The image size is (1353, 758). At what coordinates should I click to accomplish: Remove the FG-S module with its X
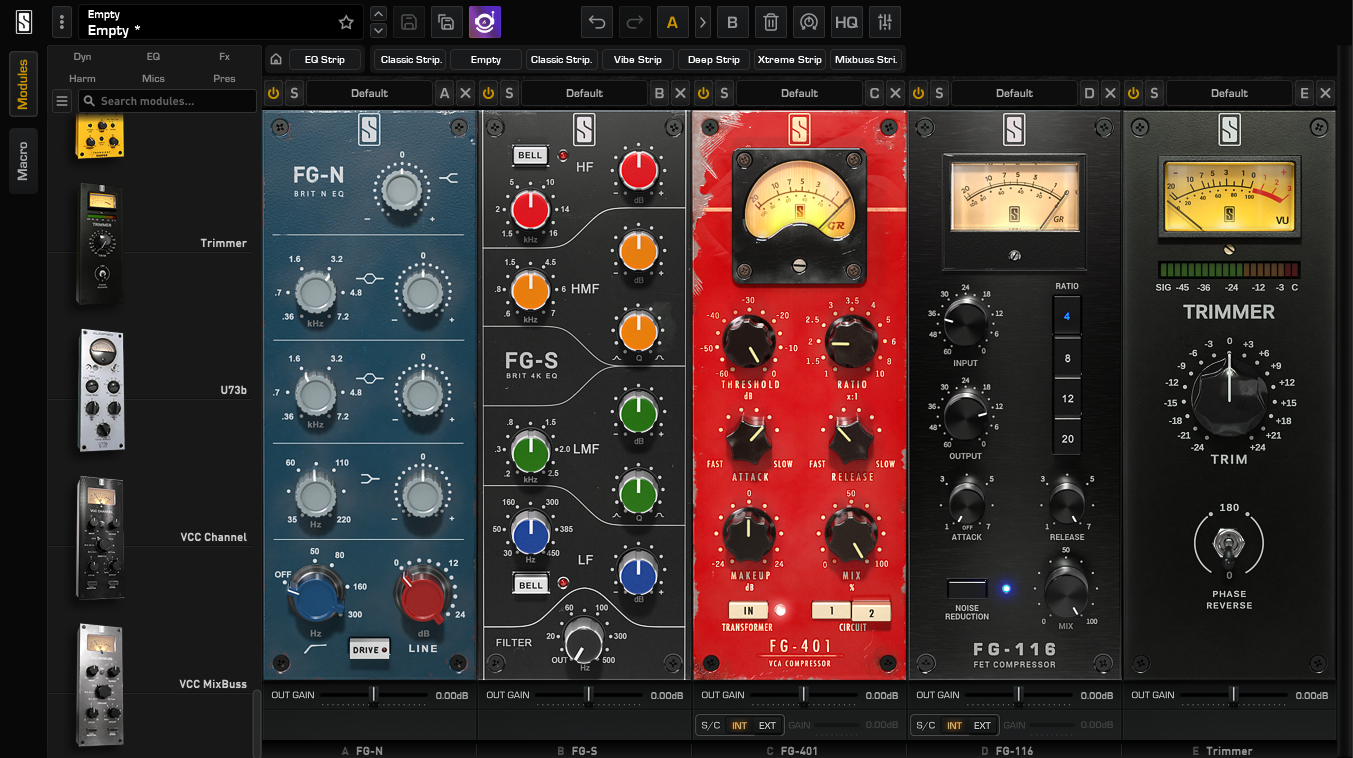coord(681,93)
